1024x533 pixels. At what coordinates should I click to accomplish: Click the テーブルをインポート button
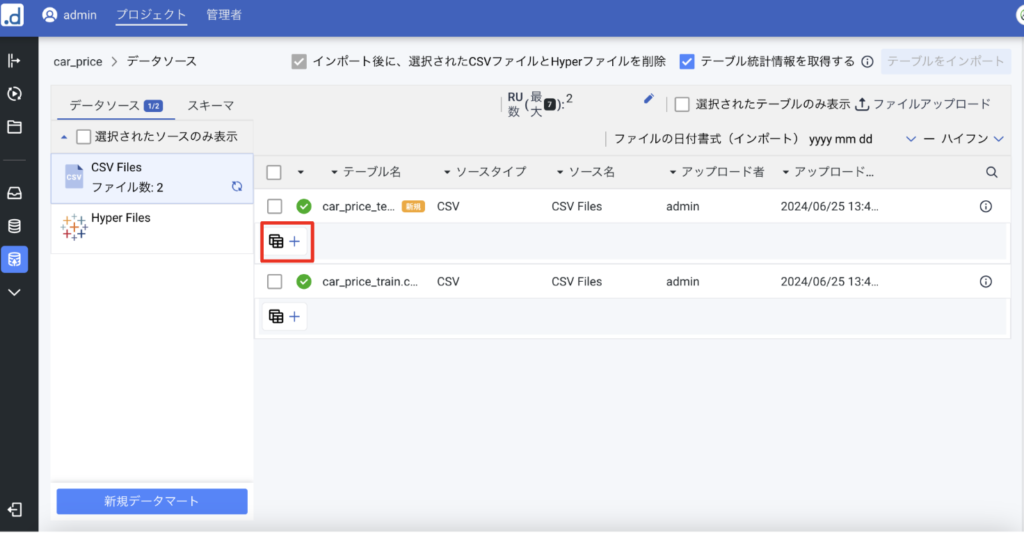(x=946, y=61)
